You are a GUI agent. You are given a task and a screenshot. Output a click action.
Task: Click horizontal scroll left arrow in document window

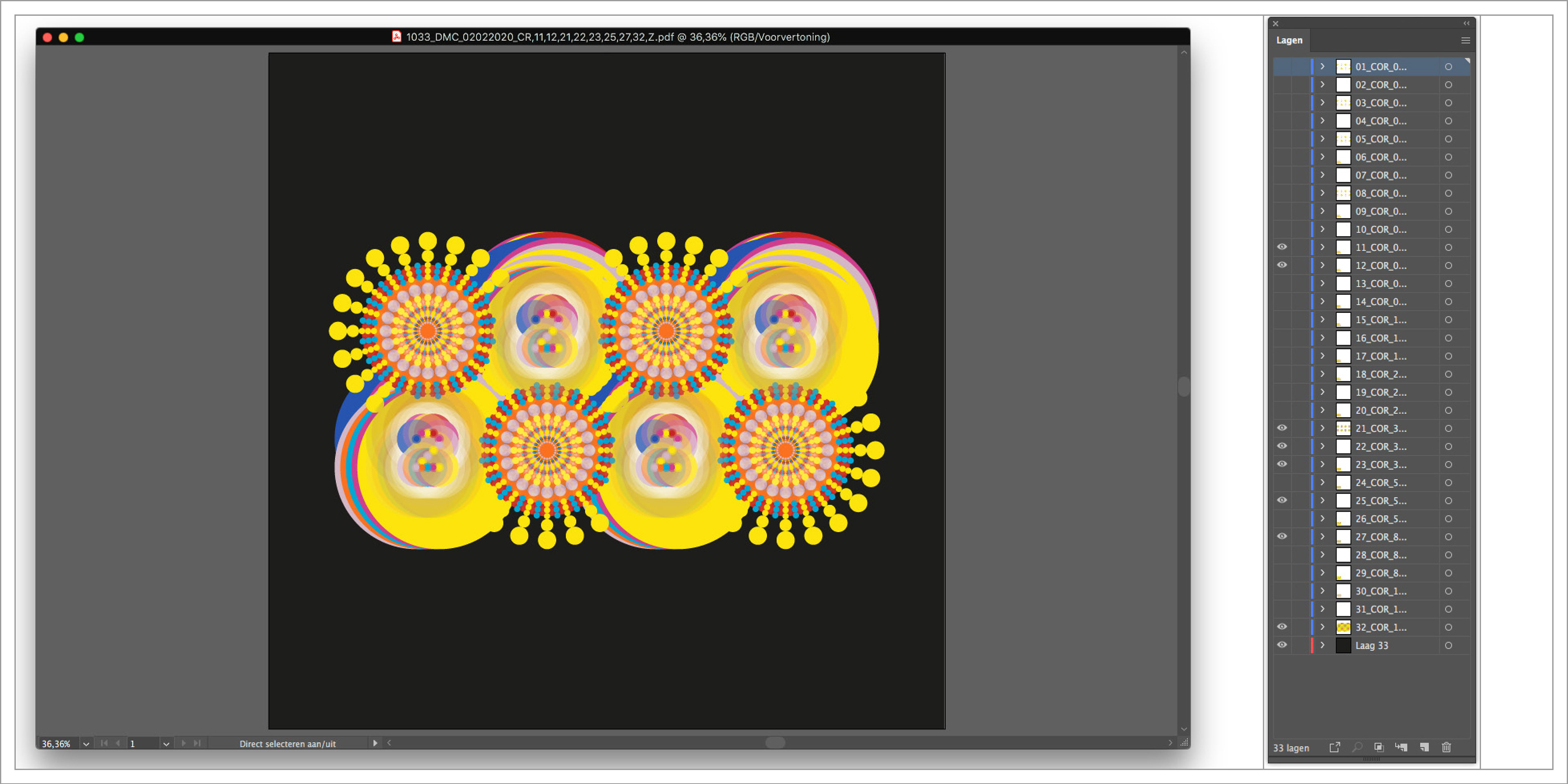coord(389,743)
